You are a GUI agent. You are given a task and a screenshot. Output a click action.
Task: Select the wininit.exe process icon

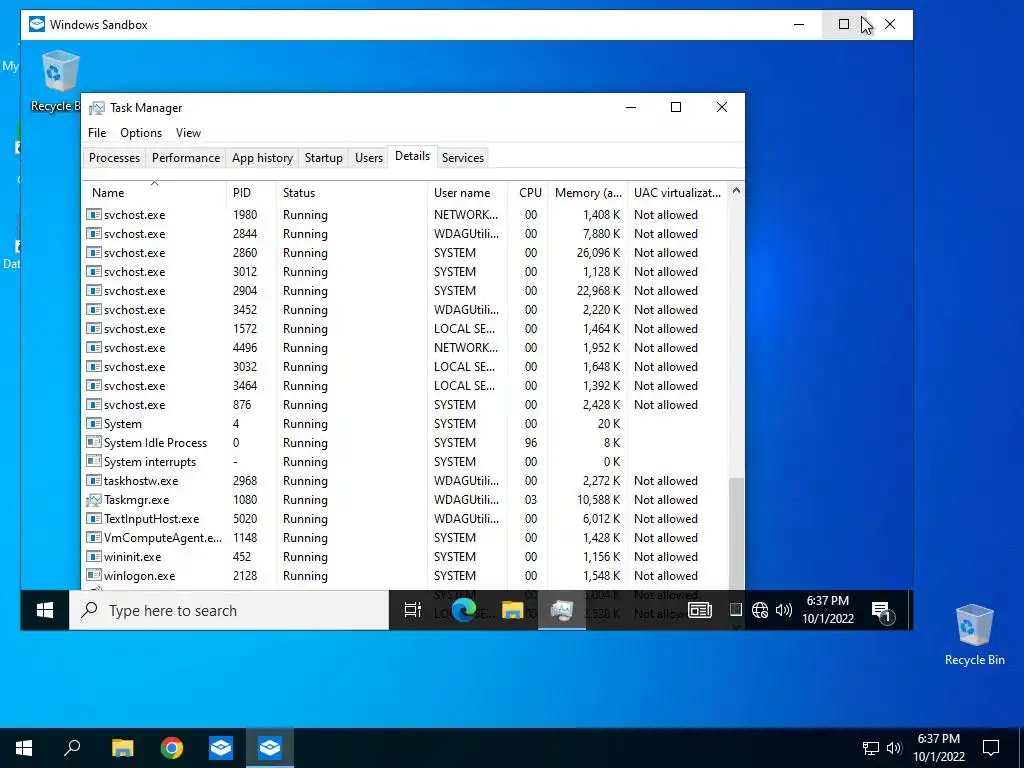click(94, 556)
